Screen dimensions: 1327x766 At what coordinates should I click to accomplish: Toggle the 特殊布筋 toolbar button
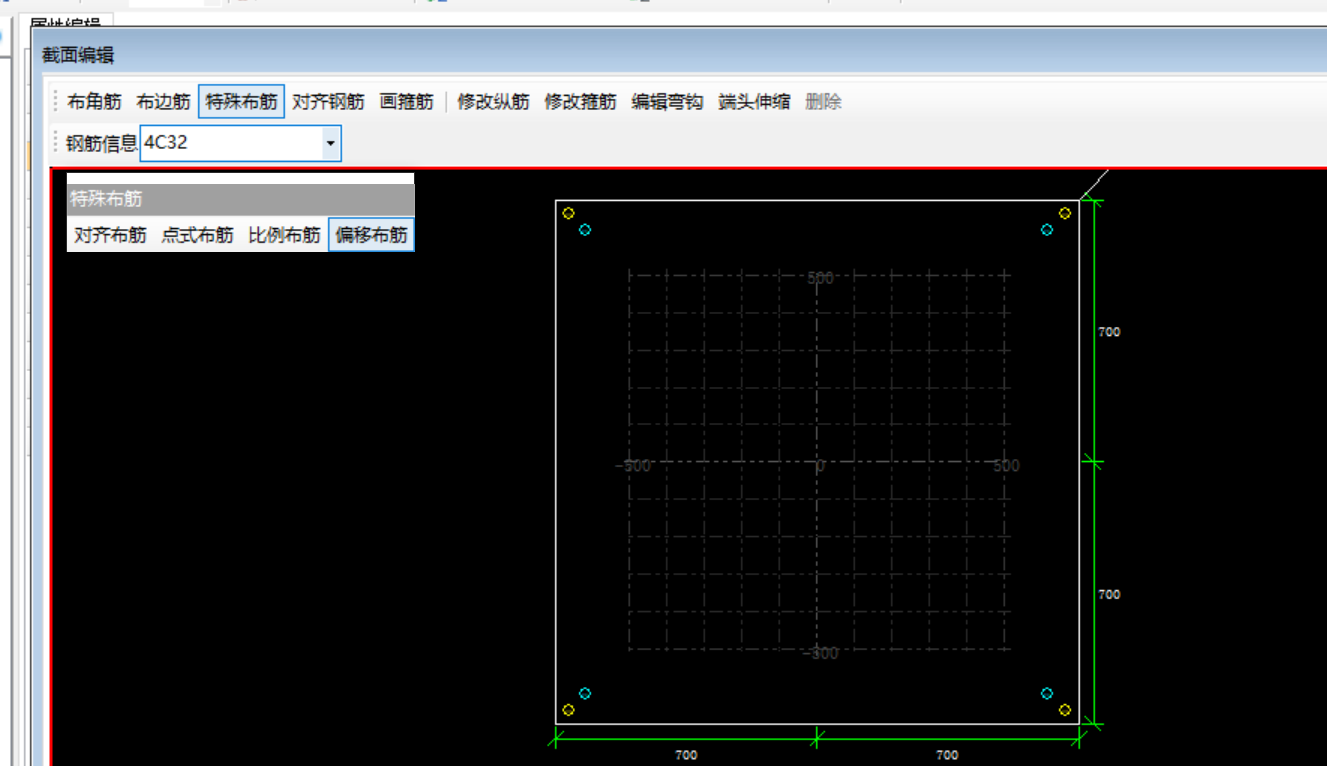coord(242,102)
